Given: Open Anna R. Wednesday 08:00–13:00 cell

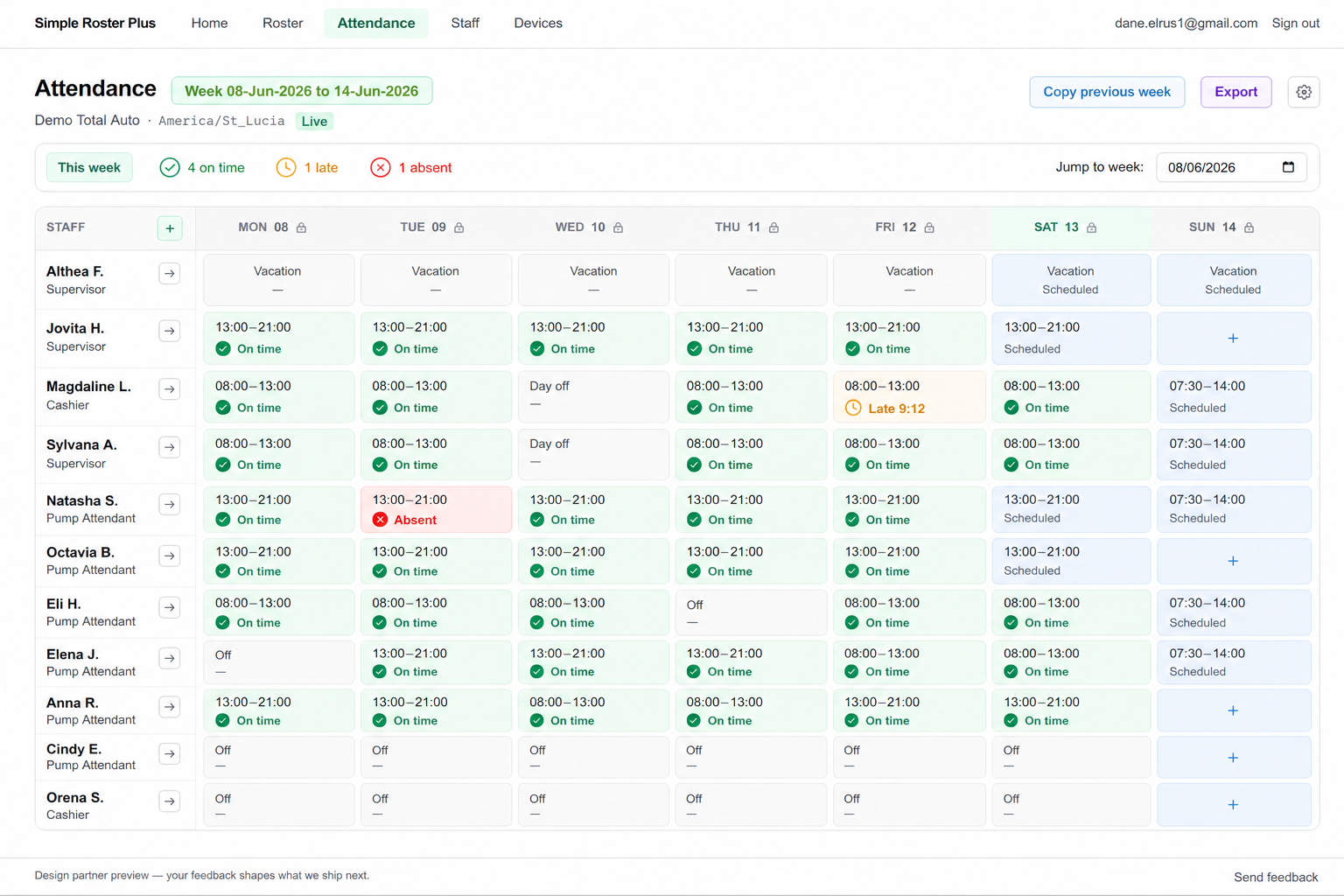Looking at the screenshot, I should [593, 710].
